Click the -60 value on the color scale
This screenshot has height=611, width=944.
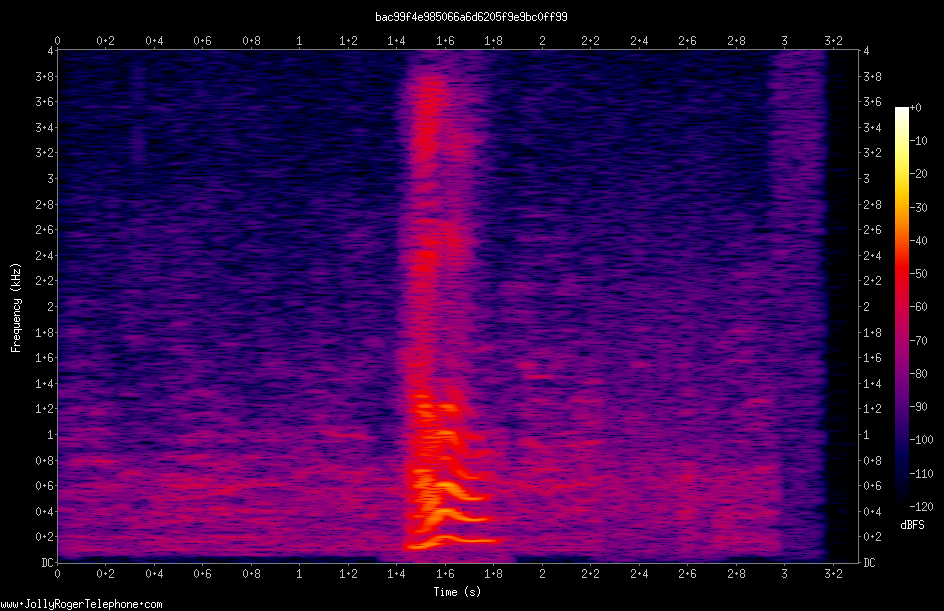919,307
